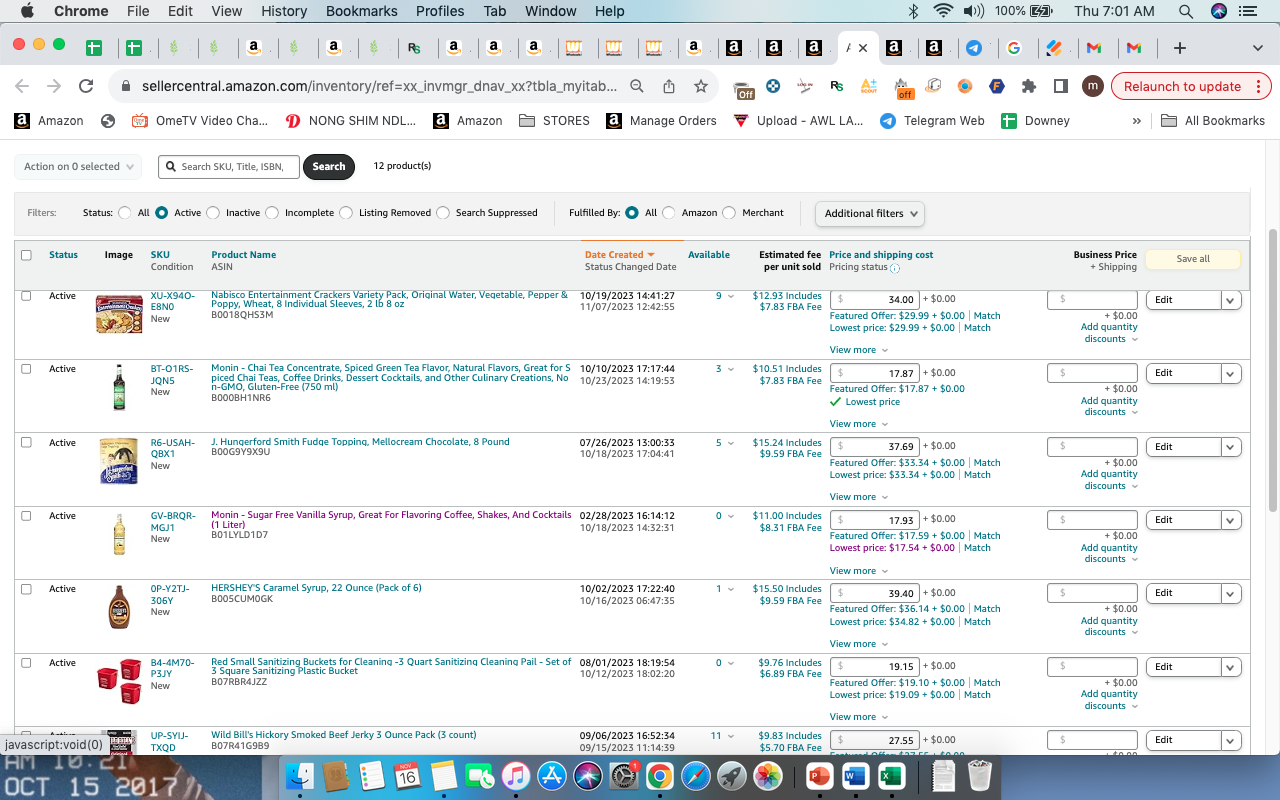Click Relaunch to update

(x=1182, y=86)
